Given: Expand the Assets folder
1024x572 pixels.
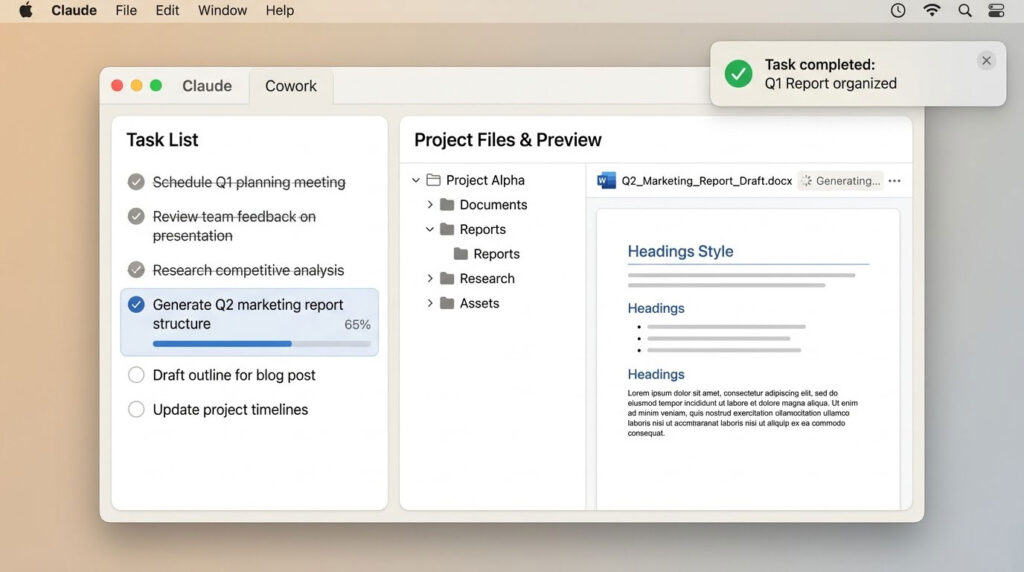Looking at the screenshot, I should pos(430,303).
